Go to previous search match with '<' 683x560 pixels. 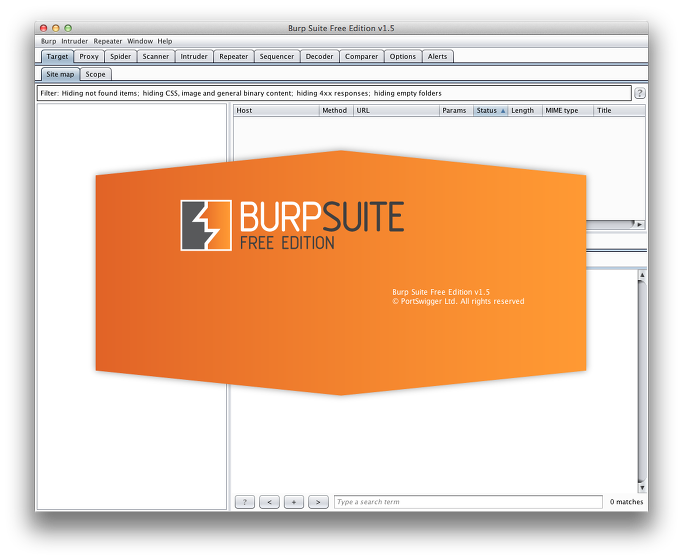click(269, 502)
